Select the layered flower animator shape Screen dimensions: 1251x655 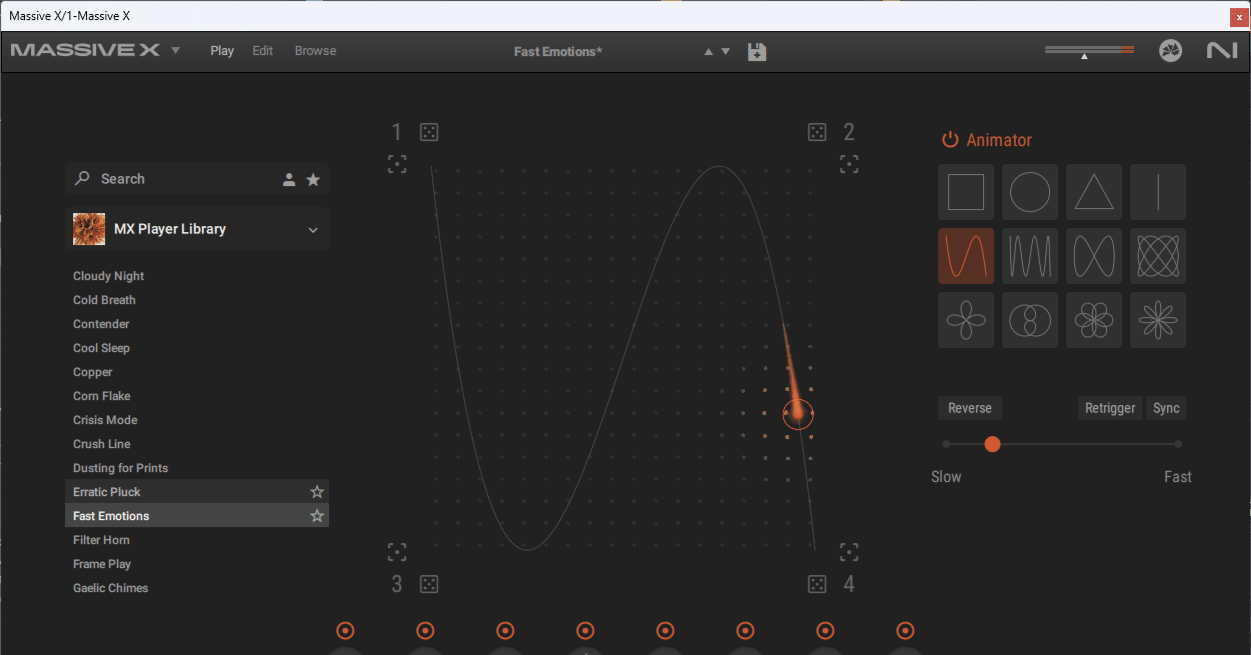pyautogui.click(x=1094, y=320)
